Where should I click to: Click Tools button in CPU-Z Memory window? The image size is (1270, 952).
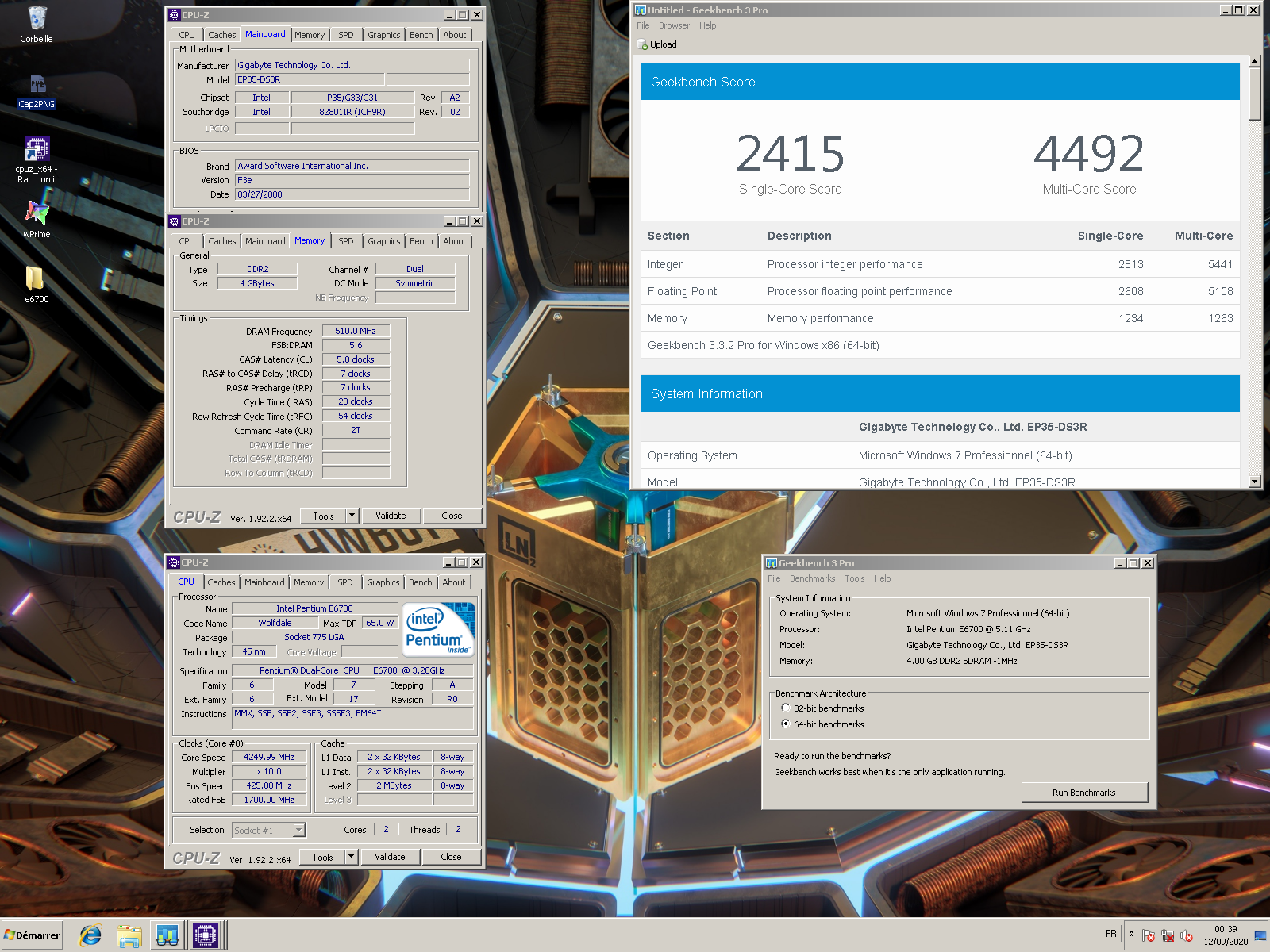[x=323, y=516]
